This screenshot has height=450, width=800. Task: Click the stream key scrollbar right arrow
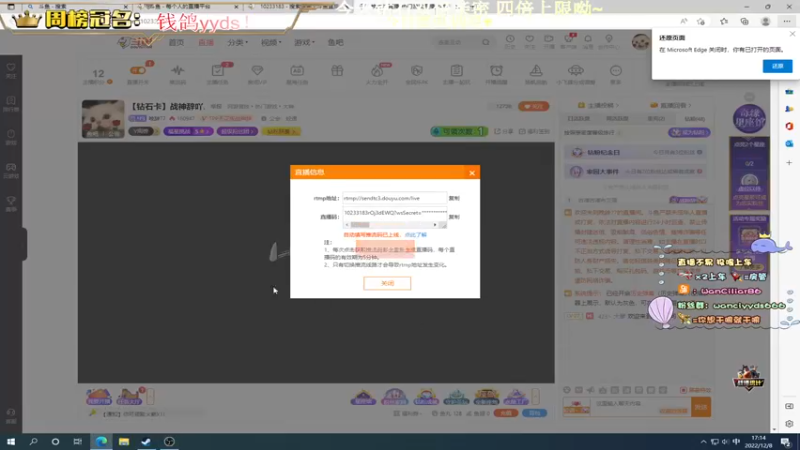pyautogui.click(x=435, y=224)
